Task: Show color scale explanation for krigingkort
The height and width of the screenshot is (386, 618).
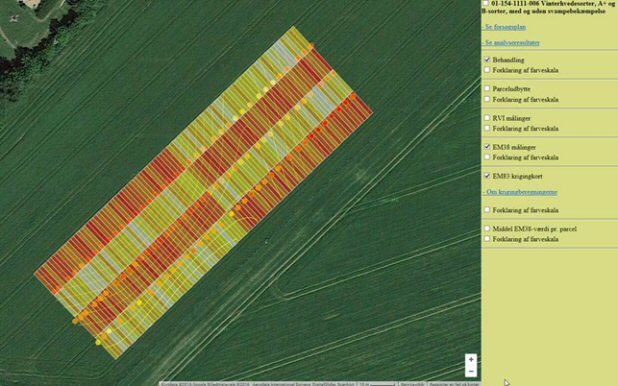Action: point(487,210)
